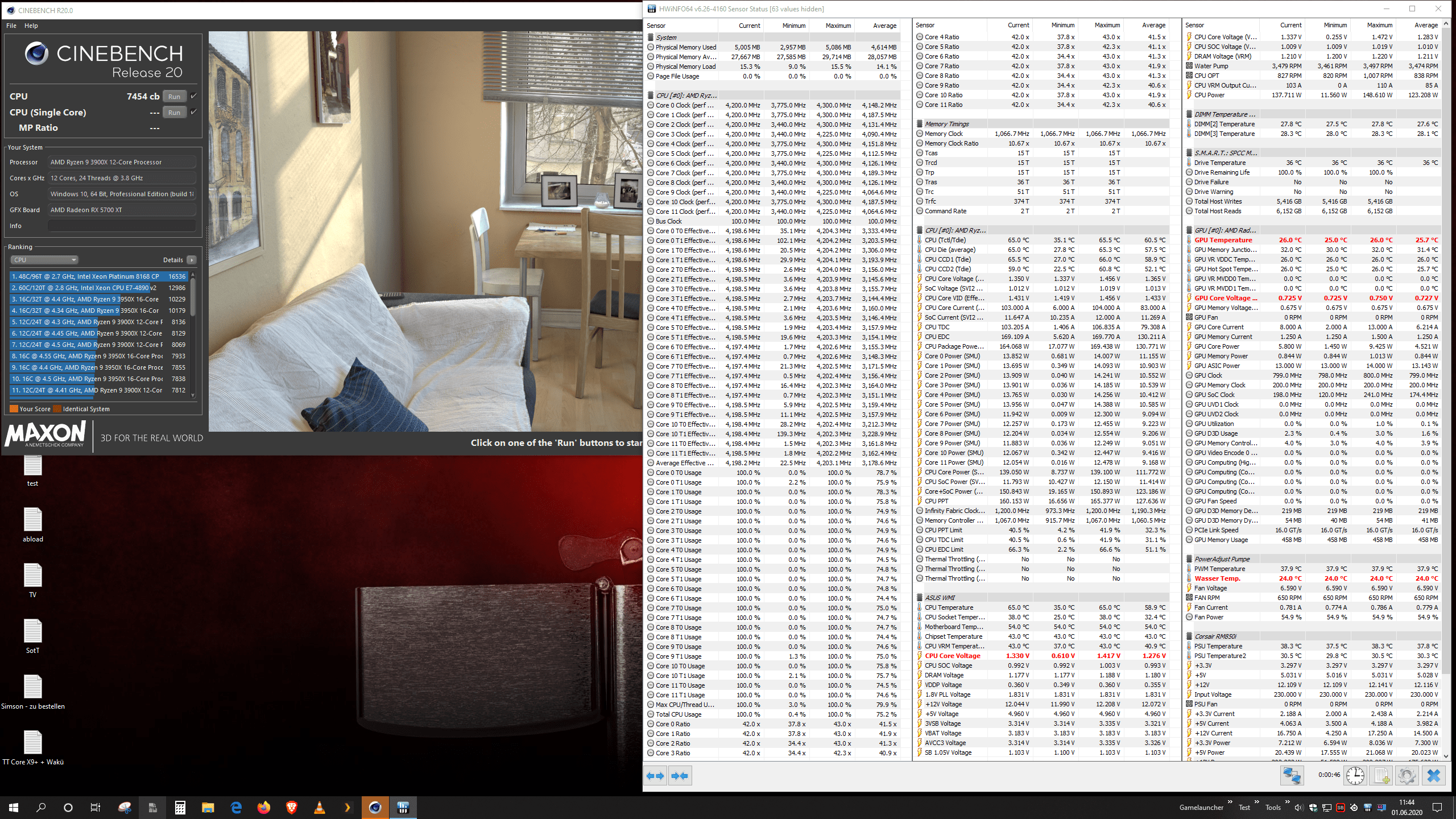Screen dimensions: 1456x819
Task: Open Cinebench Help menu
Action: [31, 26]
